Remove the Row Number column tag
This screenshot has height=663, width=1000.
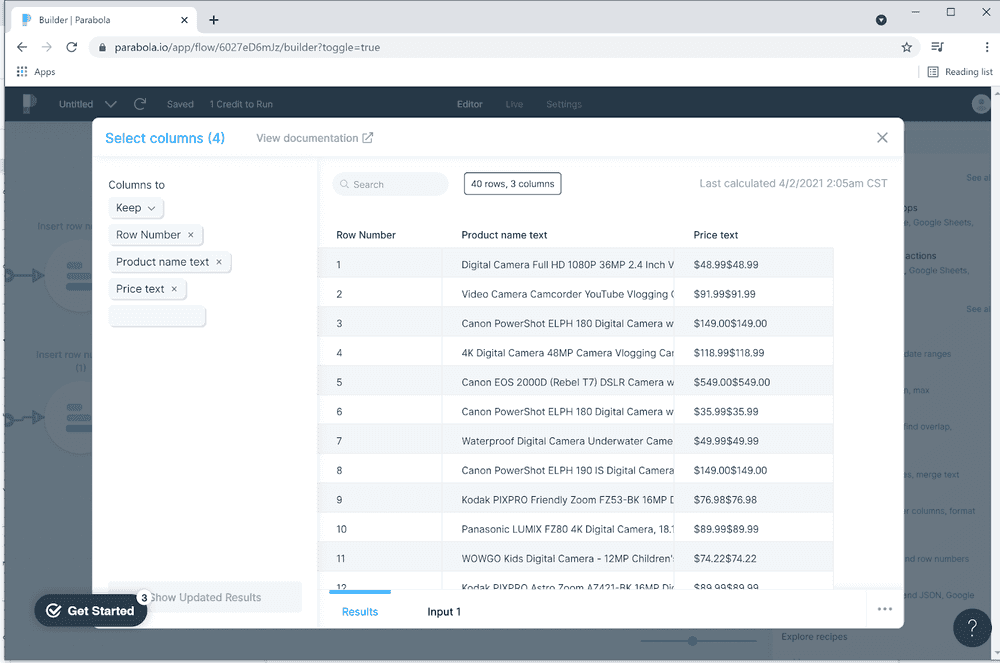(x=191, y=235)
